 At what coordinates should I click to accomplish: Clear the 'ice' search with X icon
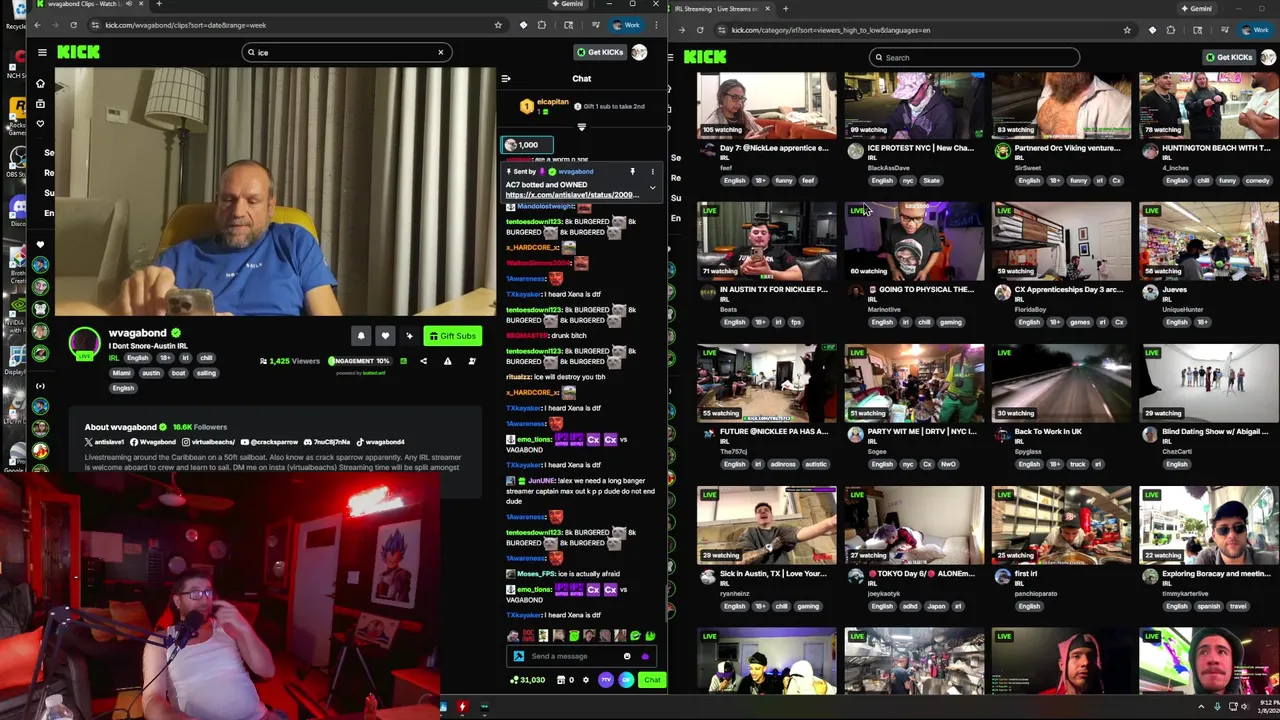(x=440, y=52)
